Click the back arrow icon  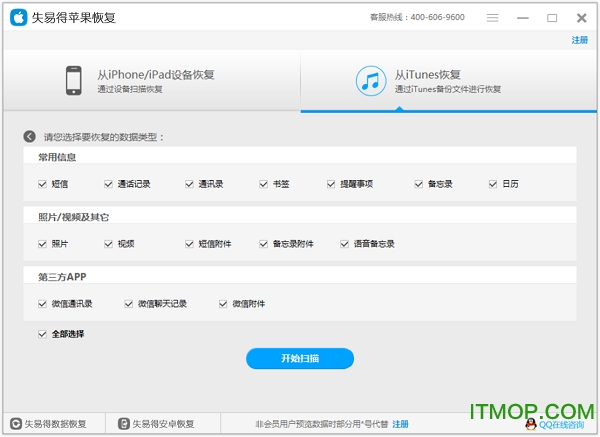click(x=30, y=137)
